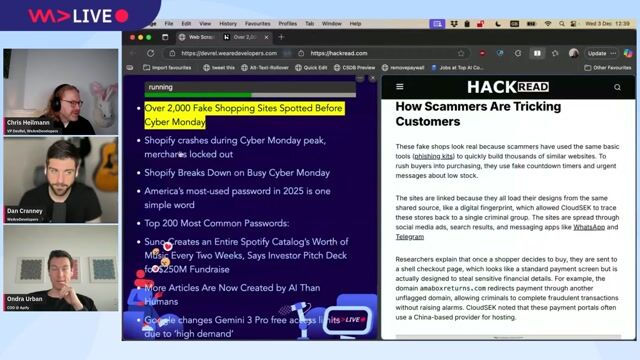The height and width of the screenshot is (360, 640).
Task: Click the browser essentials icon left of split screen
Action: click(518, 53)
